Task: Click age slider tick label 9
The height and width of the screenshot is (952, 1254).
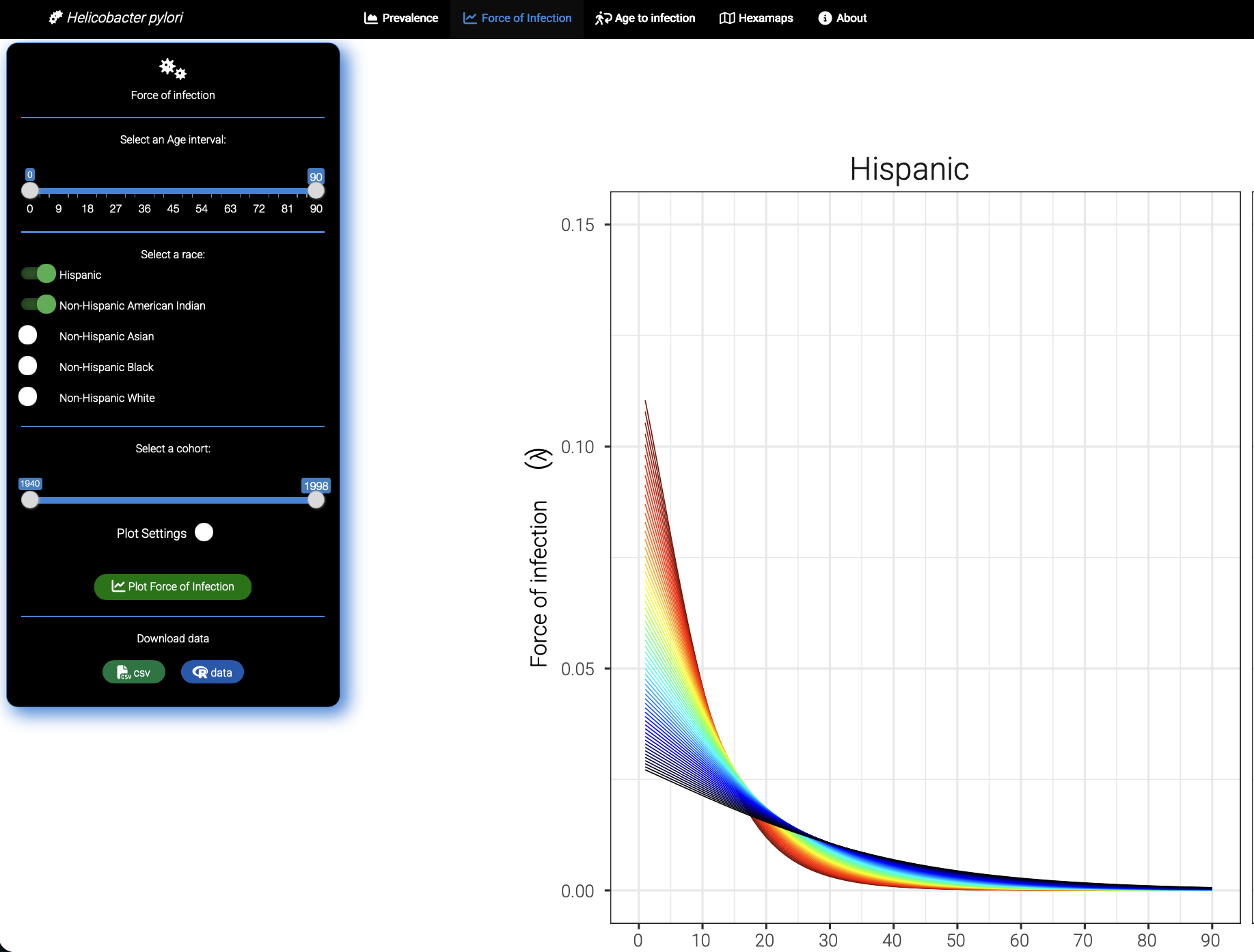Action: click(x=59, y=209)
